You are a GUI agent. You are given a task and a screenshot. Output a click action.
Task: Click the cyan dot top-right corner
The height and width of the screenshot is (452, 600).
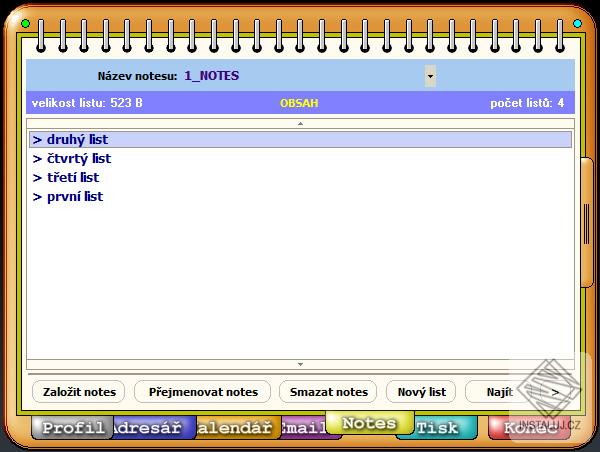577,24
